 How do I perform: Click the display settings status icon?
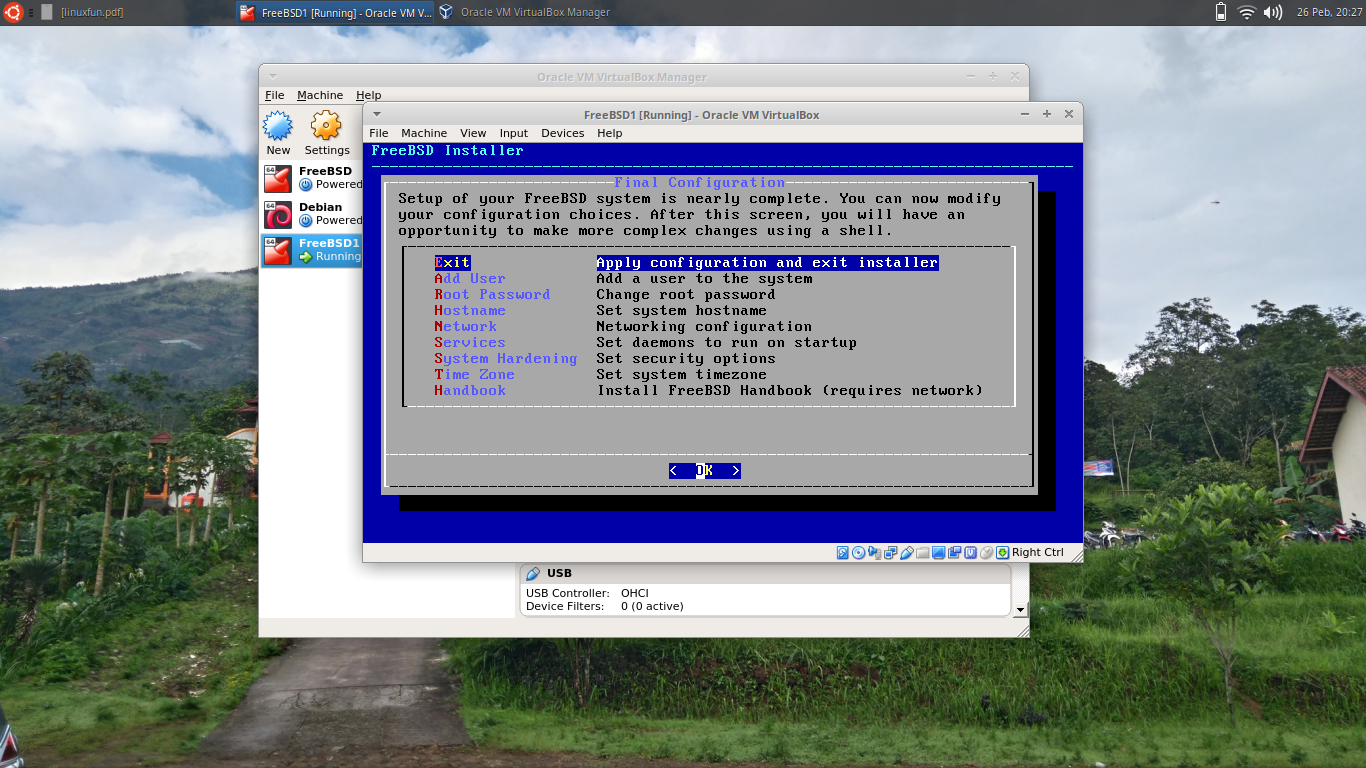click(938, 552)
